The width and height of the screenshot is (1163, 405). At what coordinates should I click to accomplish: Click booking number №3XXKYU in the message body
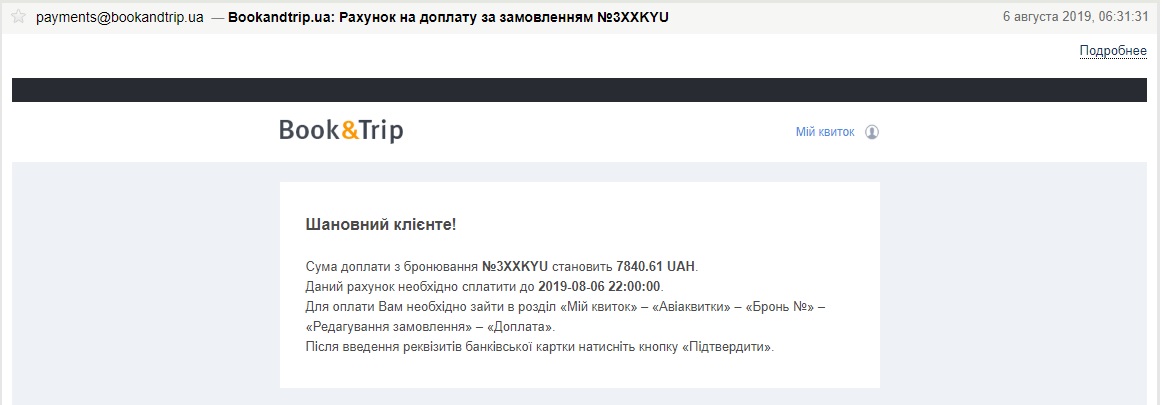[515, 267]
